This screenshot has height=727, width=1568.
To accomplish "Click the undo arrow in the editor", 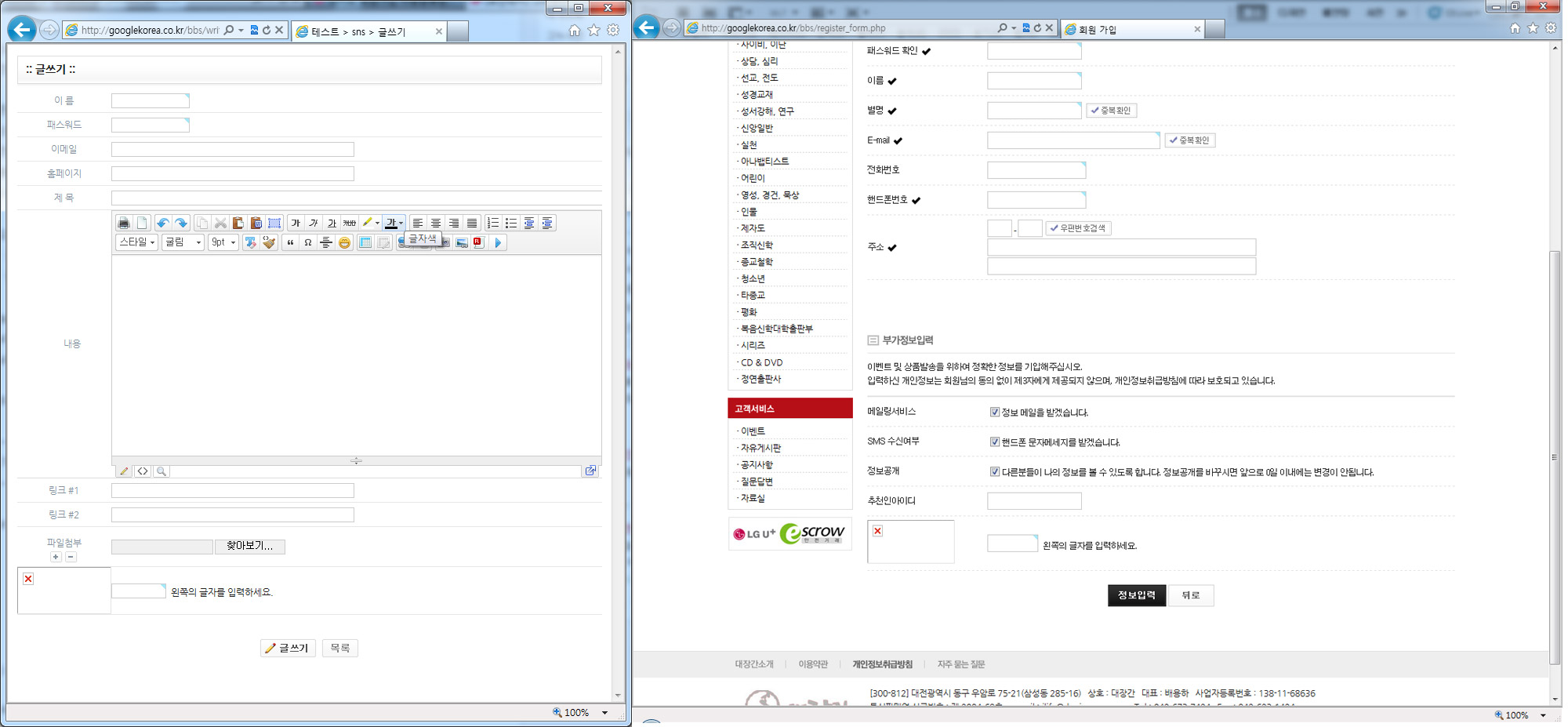I will pos(162,224).
